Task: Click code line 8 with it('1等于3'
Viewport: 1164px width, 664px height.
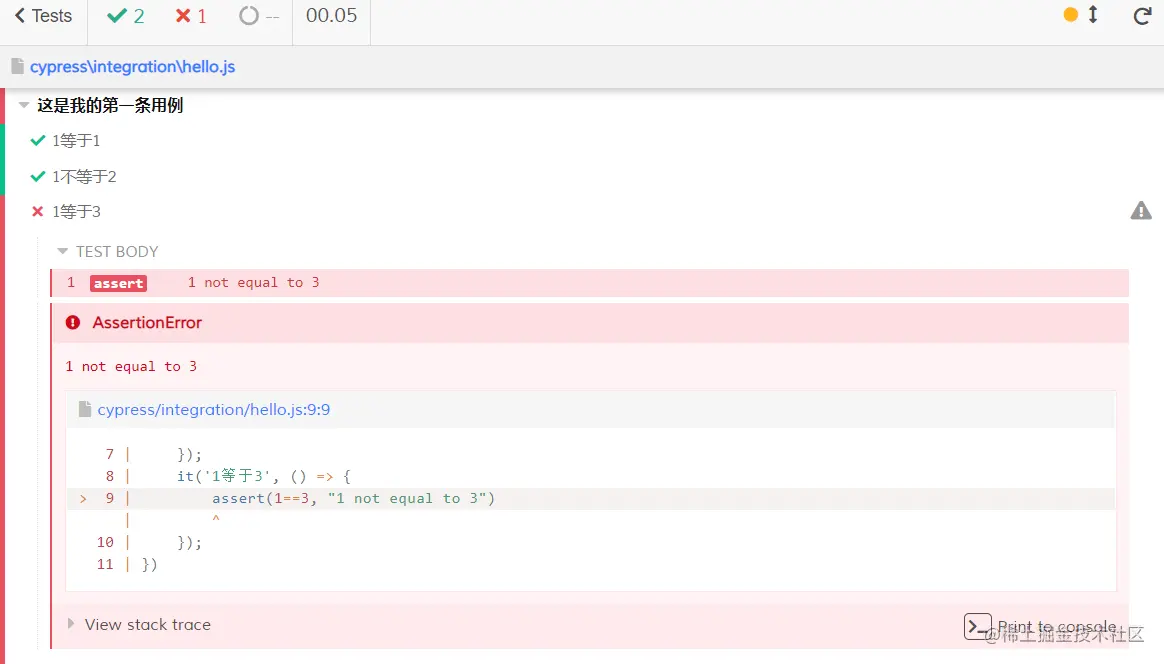Action: pyautogui.click(x=591, y=476)
